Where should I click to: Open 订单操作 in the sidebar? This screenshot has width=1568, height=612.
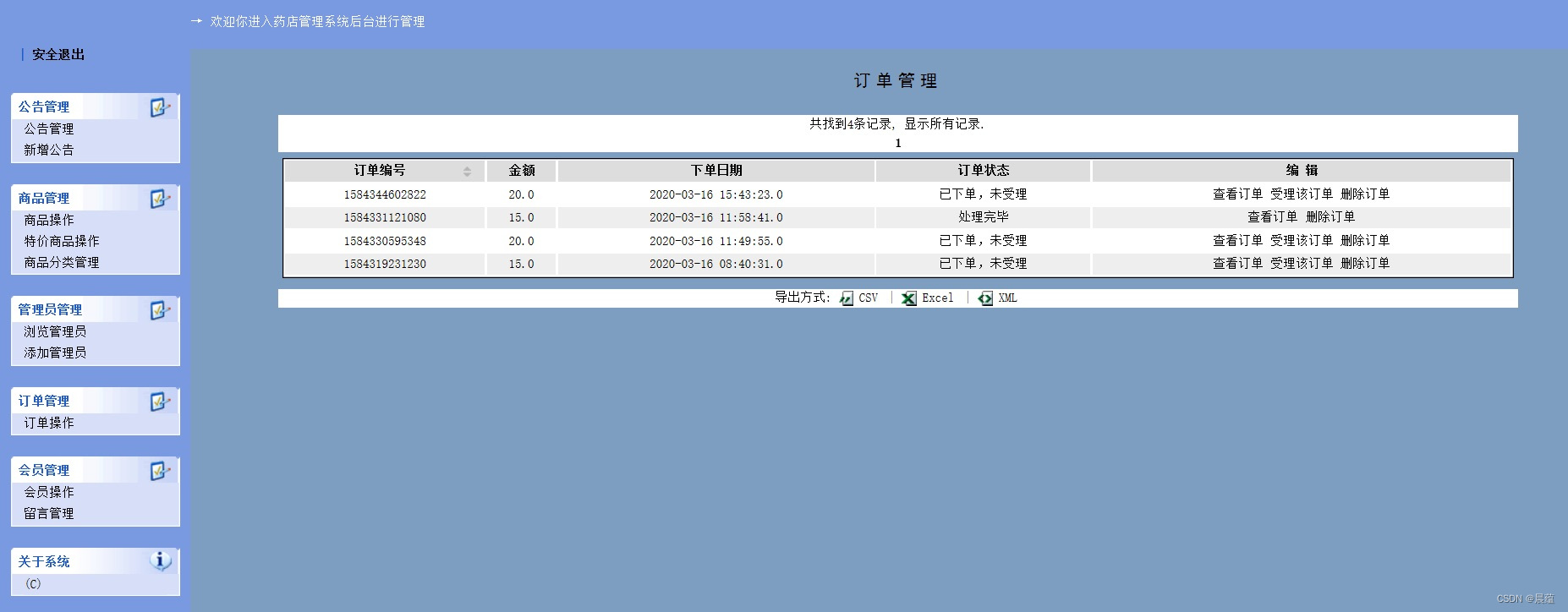(49, 423)
